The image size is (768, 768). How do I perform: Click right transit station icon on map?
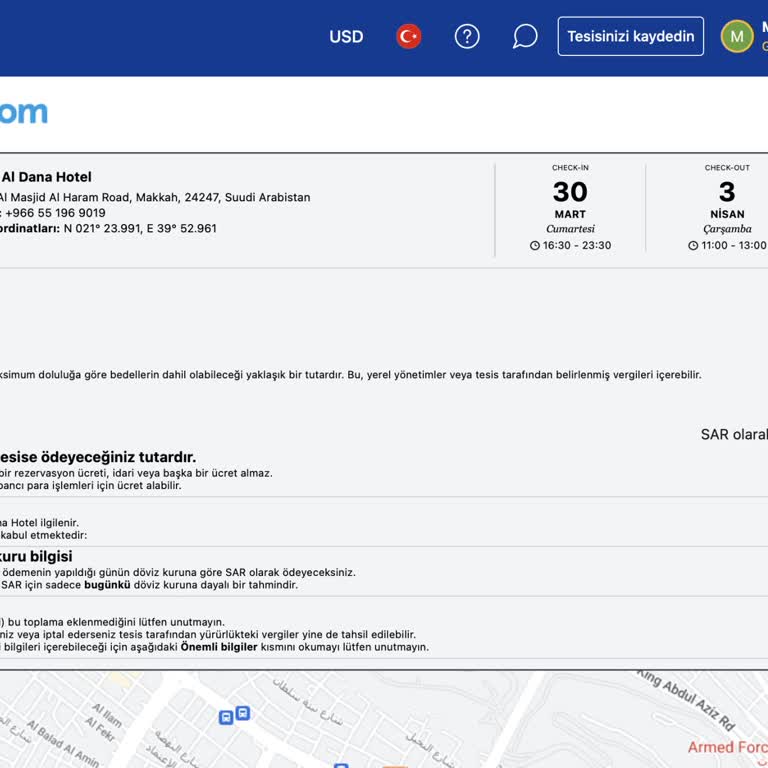tap(243, 713)
